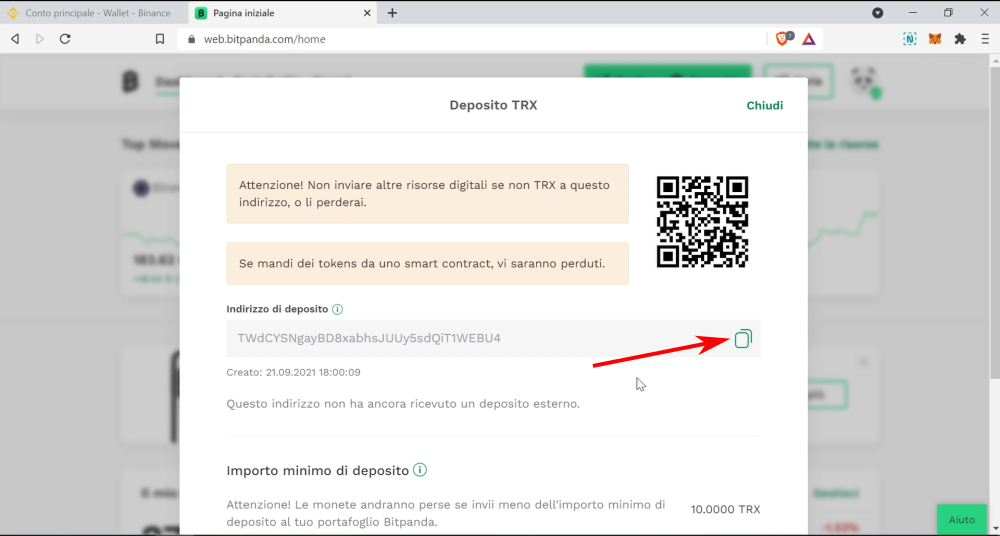Close the Deposito TRX dialog via Chiudi
Screen dimensions: 1000x536
point(765,105)
